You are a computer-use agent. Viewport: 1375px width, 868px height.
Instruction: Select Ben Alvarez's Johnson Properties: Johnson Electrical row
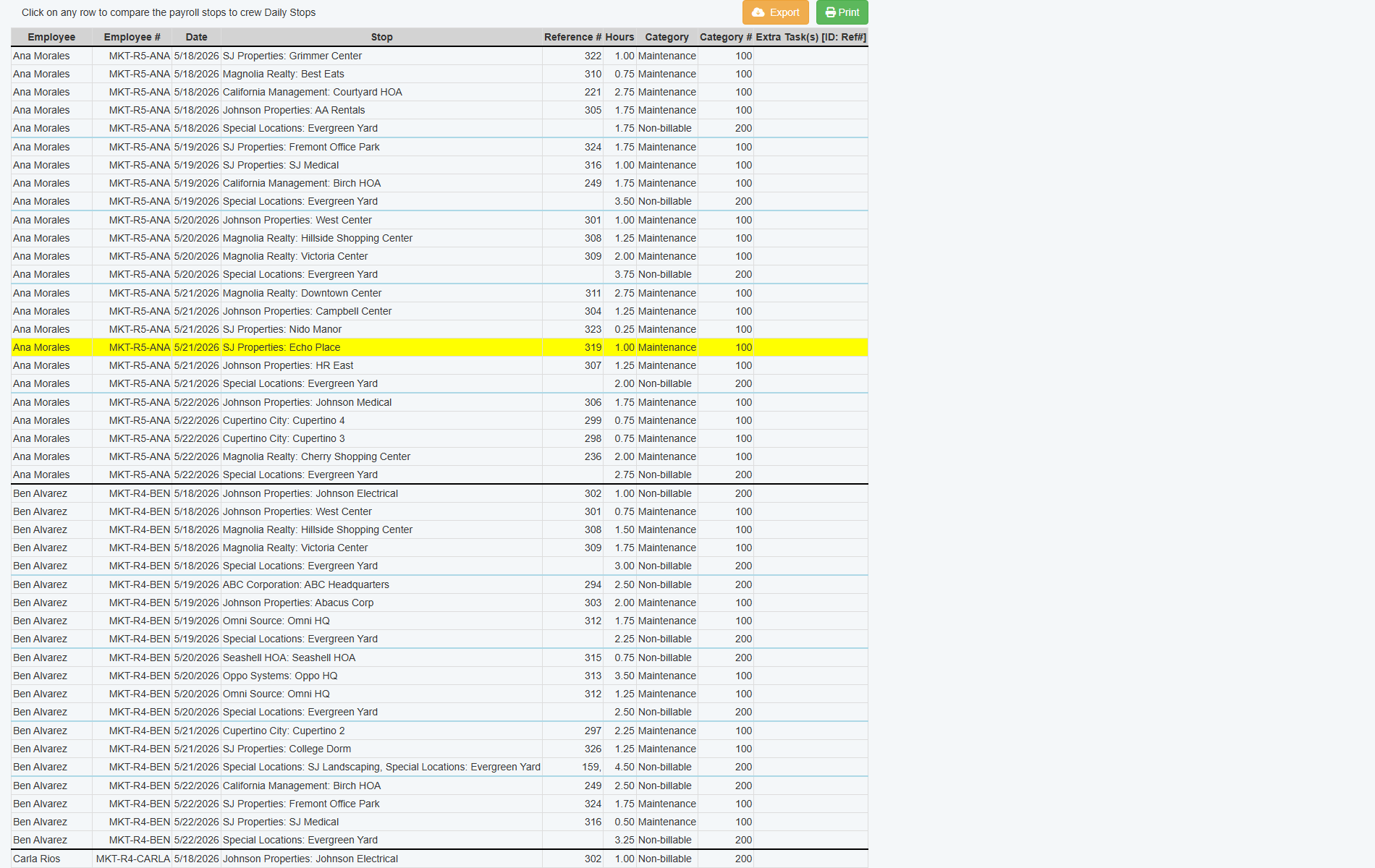pos(439,493)
